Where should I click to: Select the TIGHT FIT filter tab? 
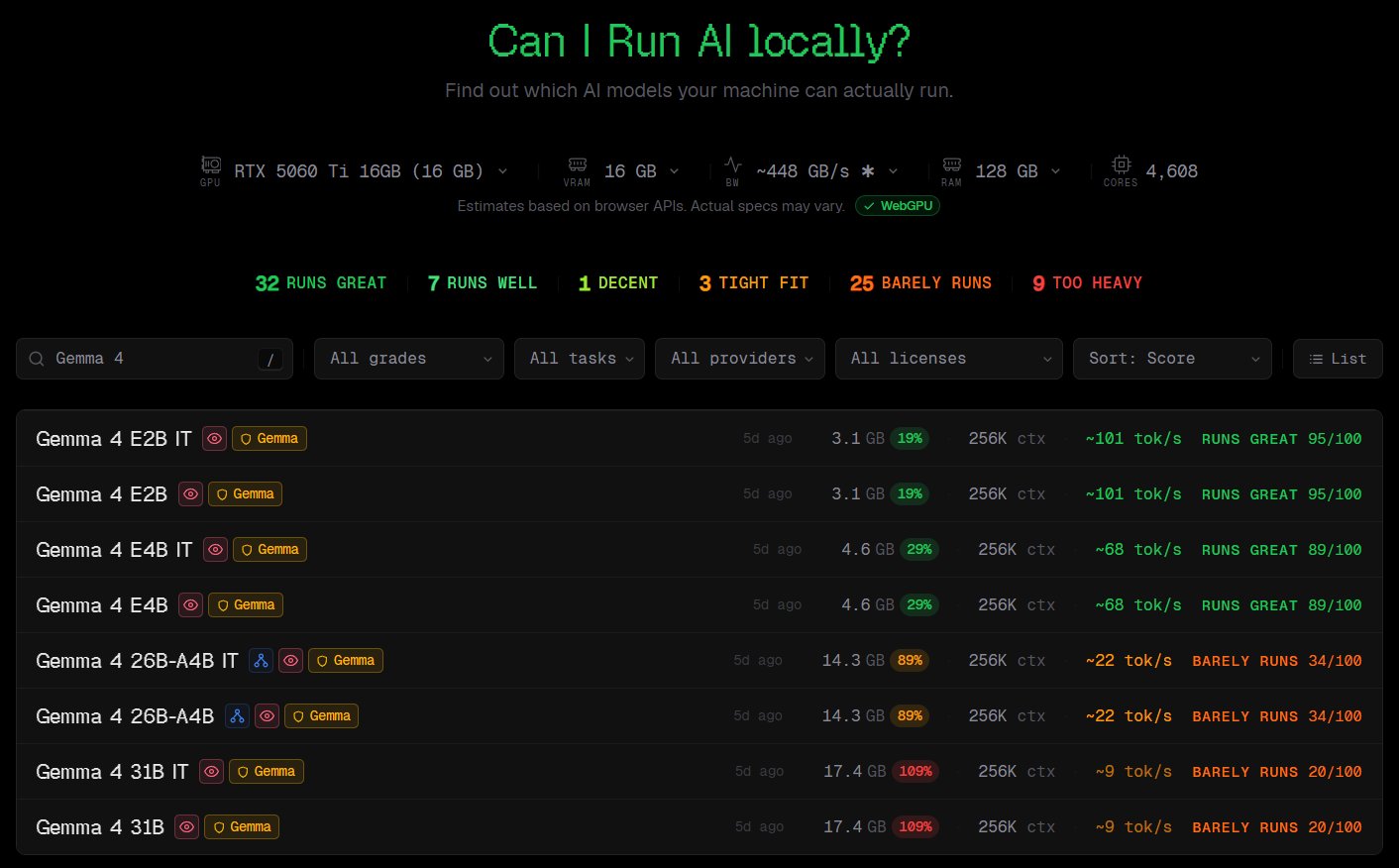click(753, 283)
